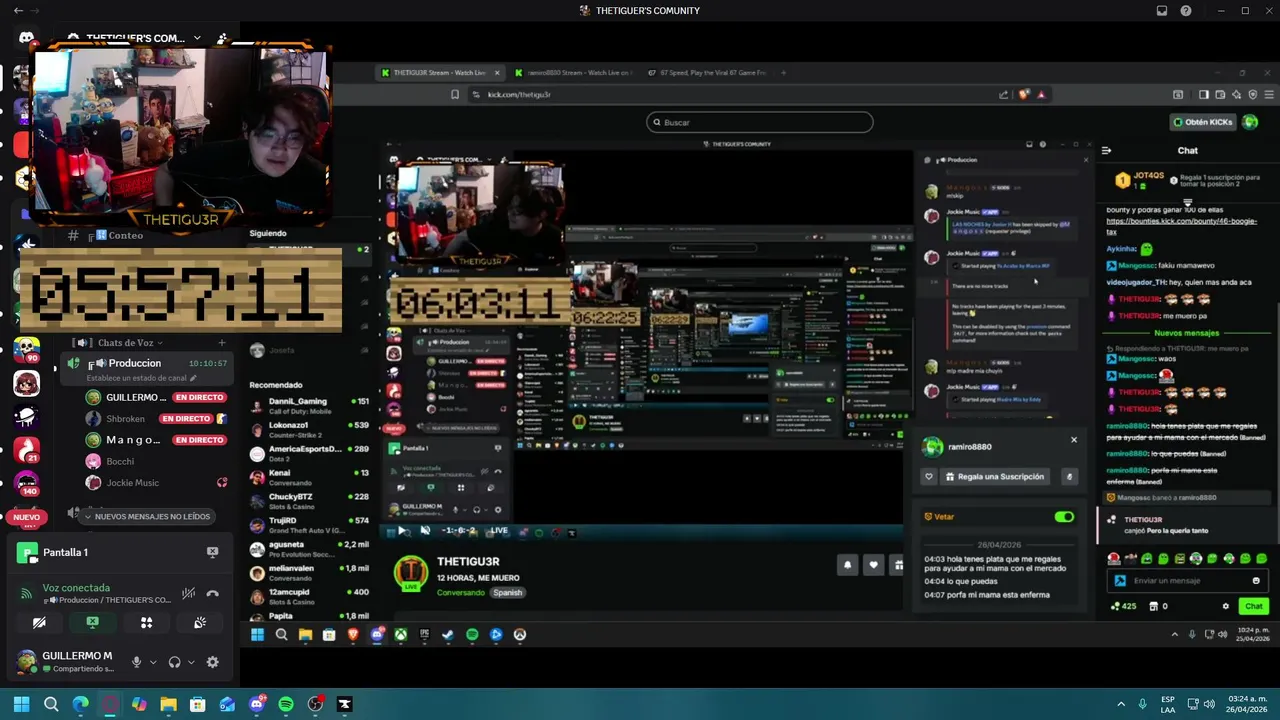Open recommended channel DanniL_Gaming
Viewport: 1280px width, 720px height.
310,405
